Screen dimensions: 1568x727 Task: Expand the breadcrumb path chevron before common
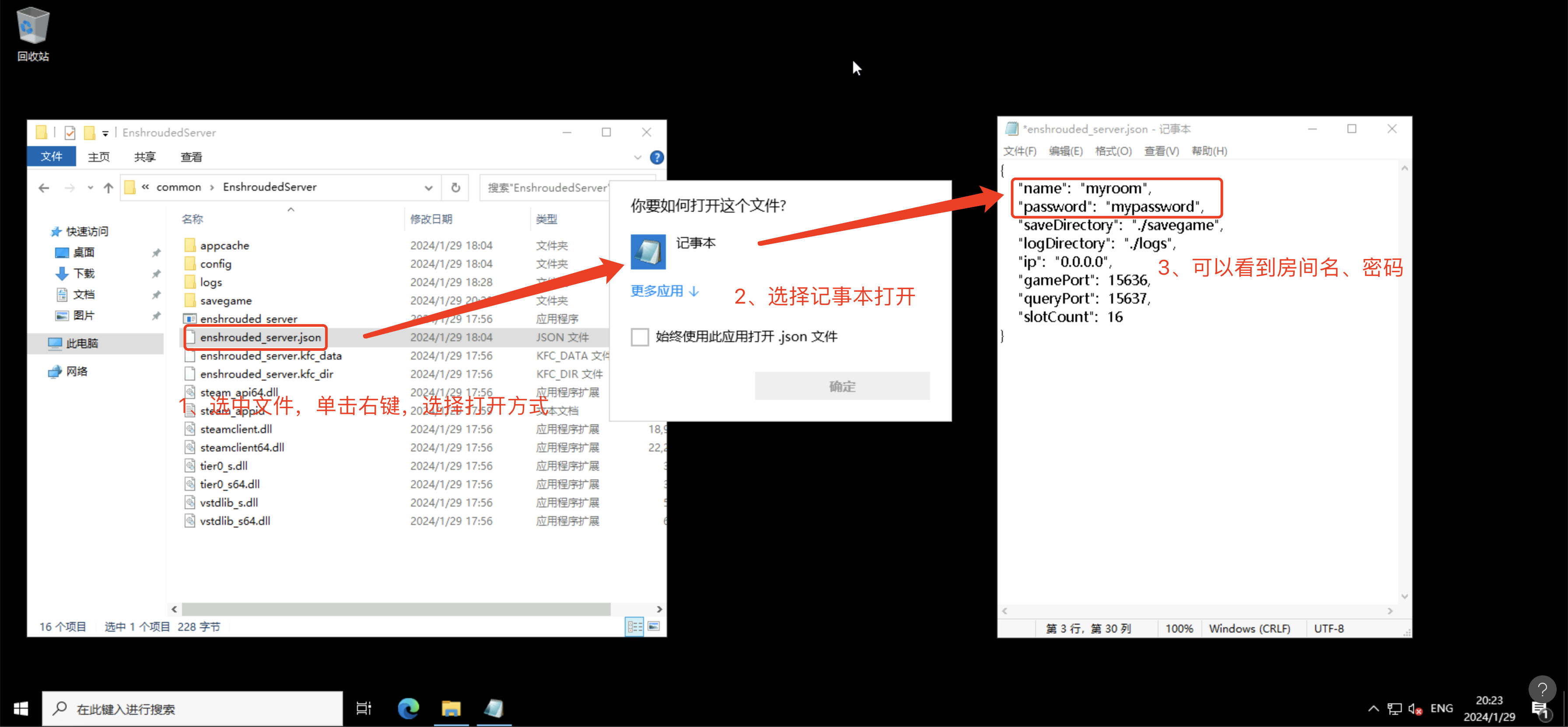146,187
